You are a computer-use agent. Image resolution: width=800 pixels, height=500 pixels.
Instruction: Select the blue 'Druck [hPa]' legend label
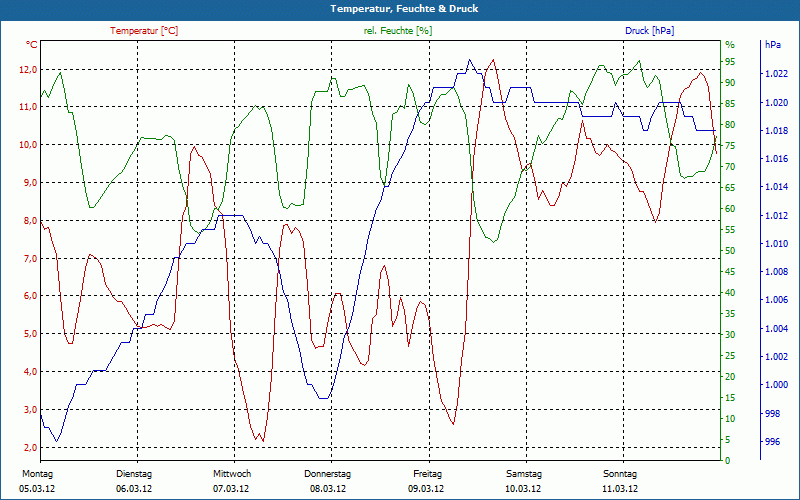(x=649, y=31)
